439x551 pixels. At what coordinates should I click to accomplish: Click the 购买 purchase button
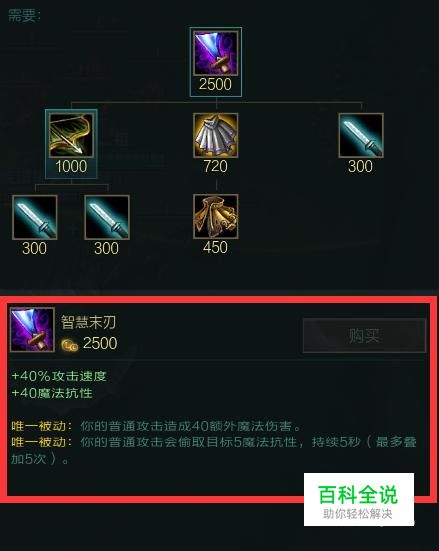pyautogui.click(x=364, y=336)
